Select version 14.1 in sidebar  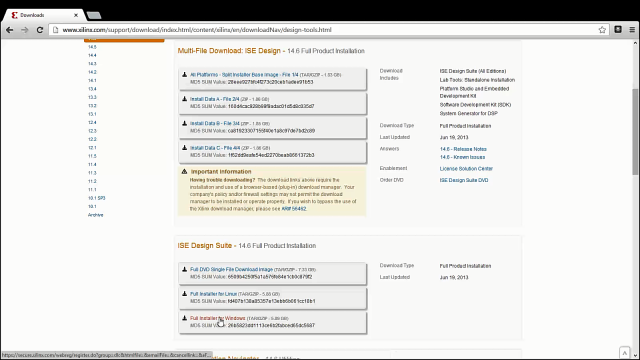pyautogui.click(x=92, y=80)
